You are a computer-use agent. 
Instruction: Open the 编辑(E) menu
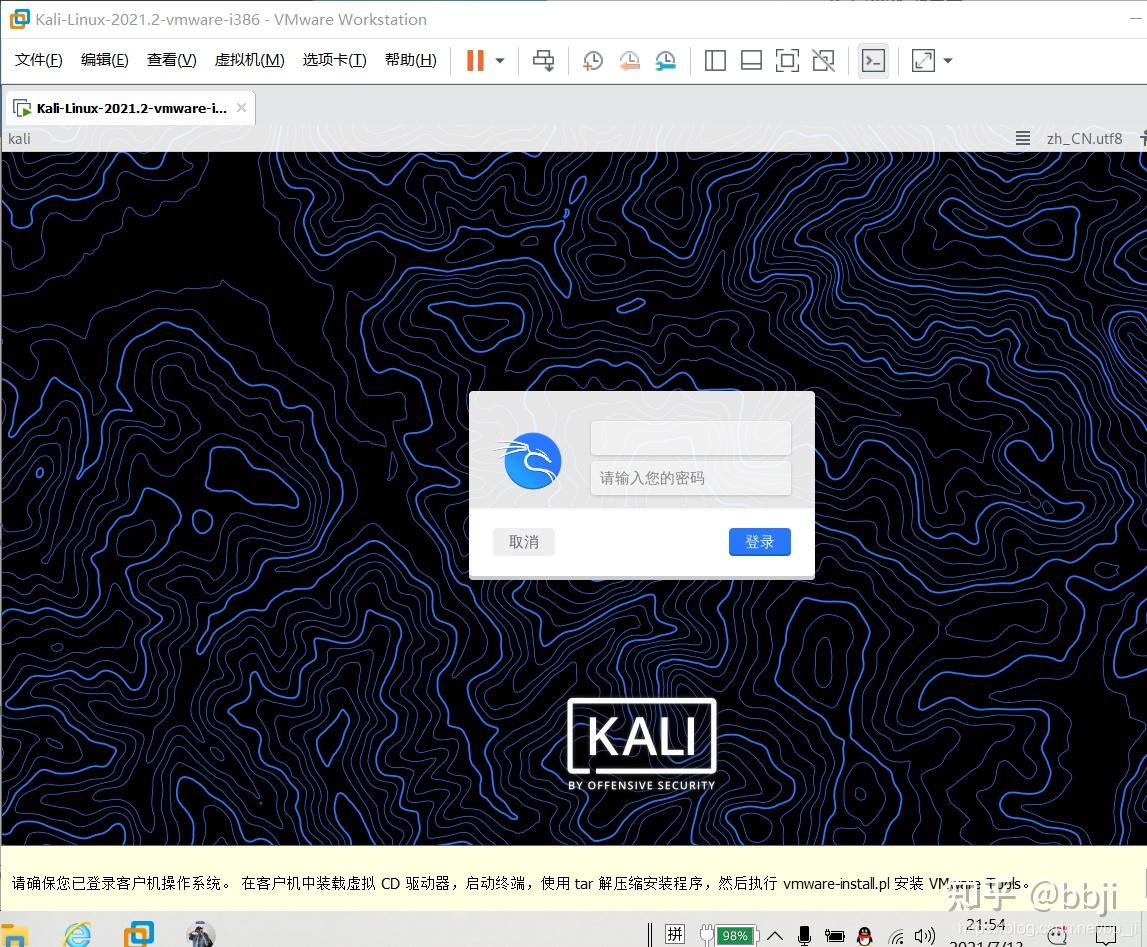pos(105,60)
